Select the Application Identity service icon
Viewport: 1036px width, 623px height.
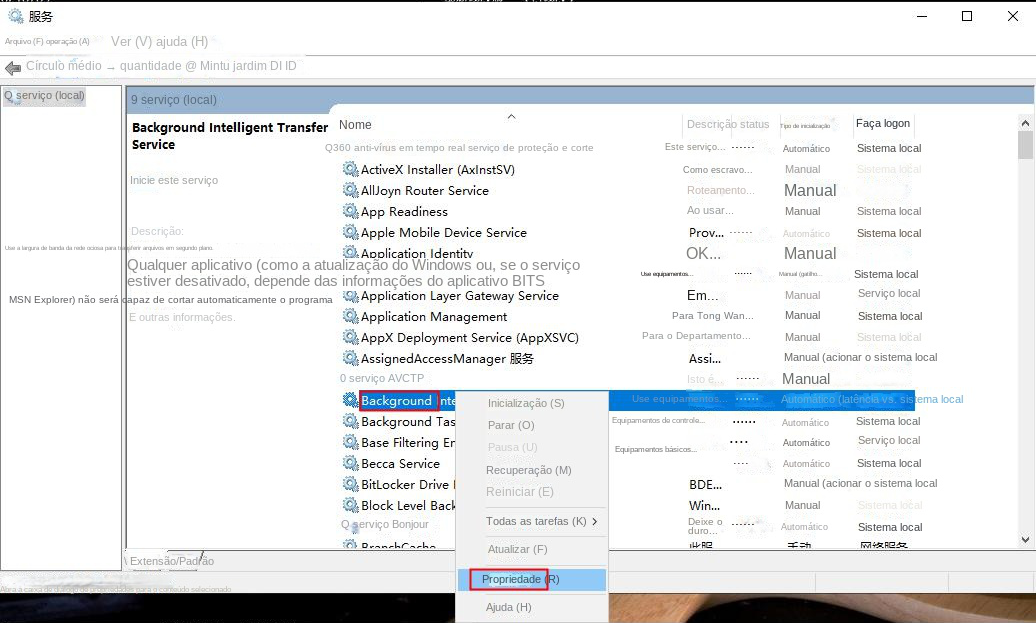351,253
